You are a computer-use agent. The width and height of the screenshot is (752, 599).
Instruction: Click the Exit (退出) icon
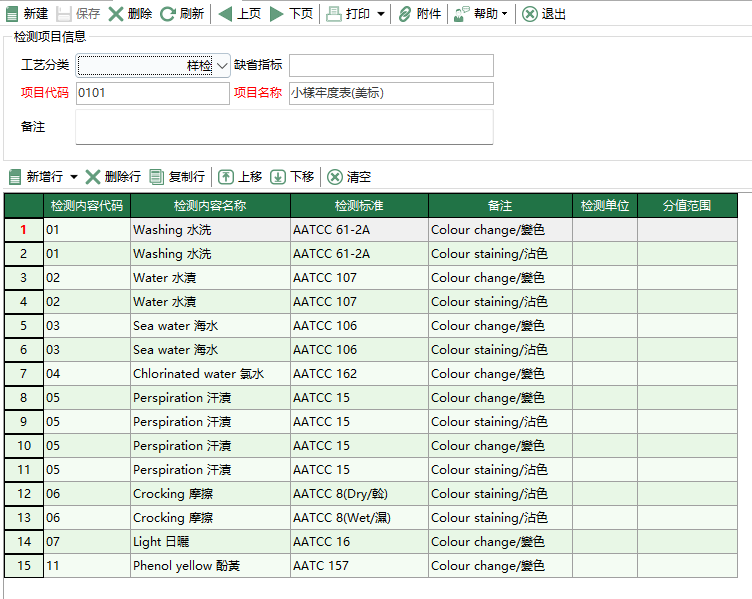[530, 14]
